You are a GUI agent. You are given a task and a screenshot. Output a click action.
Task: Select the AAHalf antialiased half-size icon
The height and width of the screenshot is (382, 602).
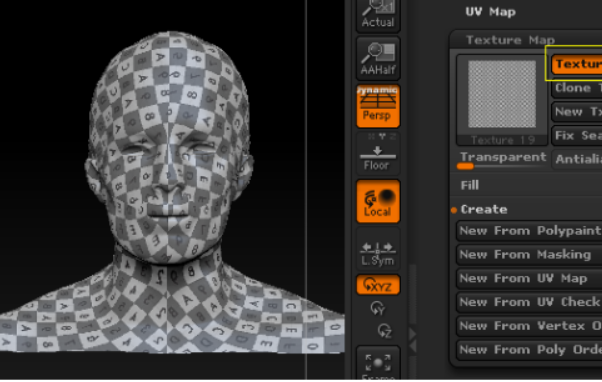tap(378, 59)
